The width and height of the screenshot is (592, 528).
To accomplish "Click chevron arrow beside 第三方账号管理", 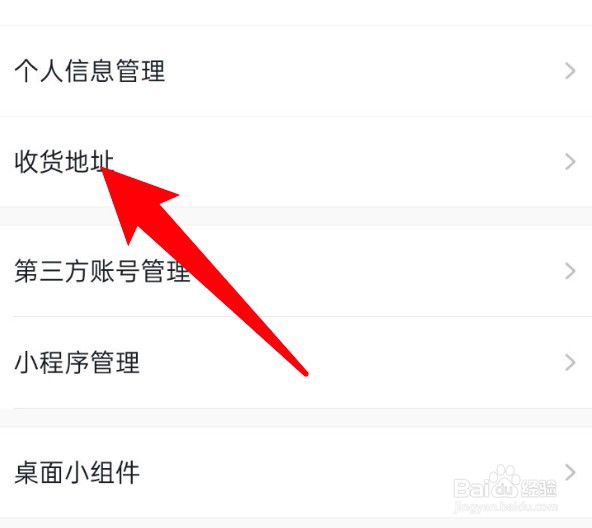I will click(570, 271).
